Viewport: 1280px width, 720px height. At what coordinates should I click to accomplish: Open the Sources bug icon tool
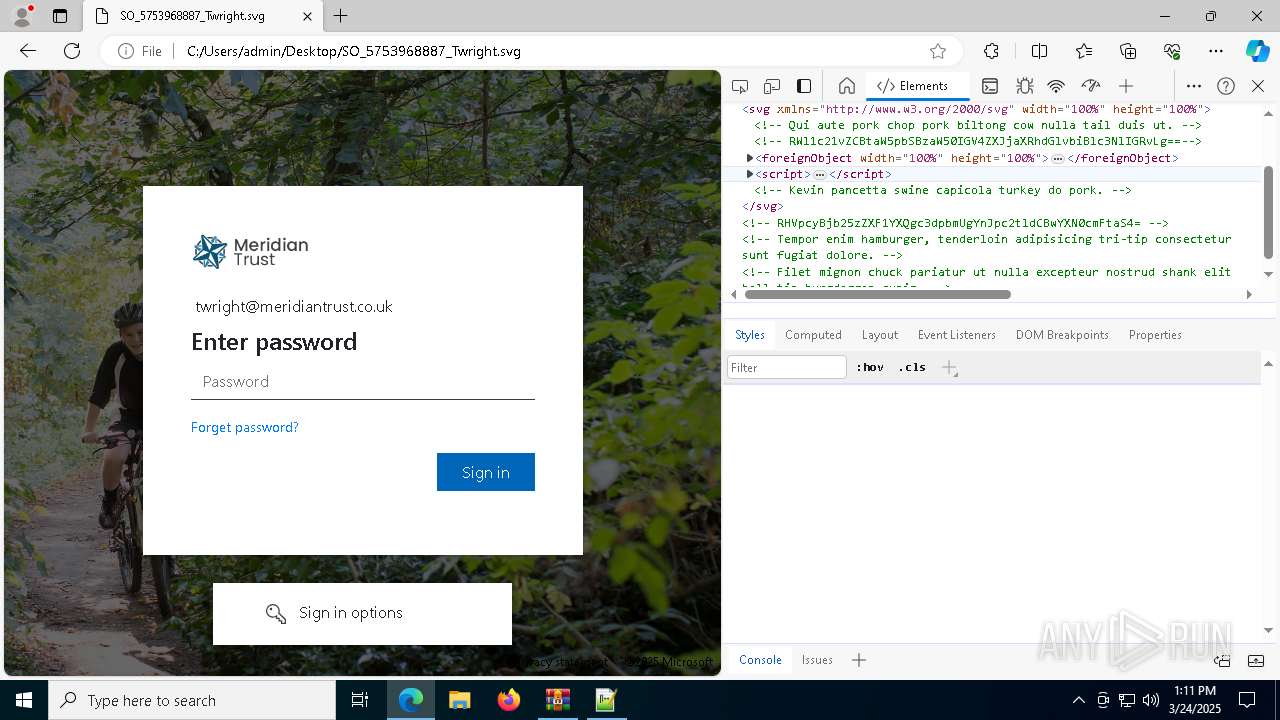(1024, 86)
